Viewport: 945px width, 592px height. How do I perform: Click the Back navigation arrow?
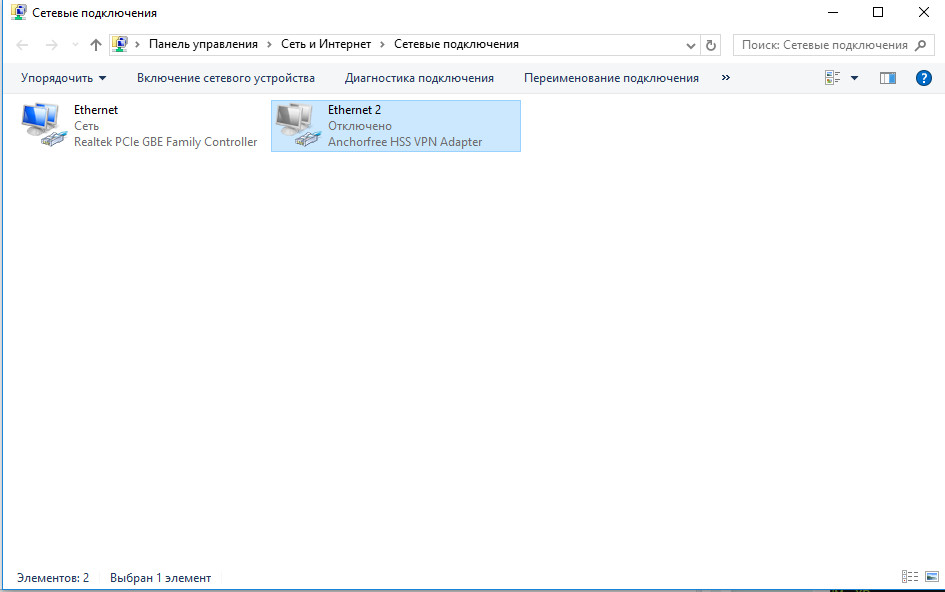click(22, 45)
